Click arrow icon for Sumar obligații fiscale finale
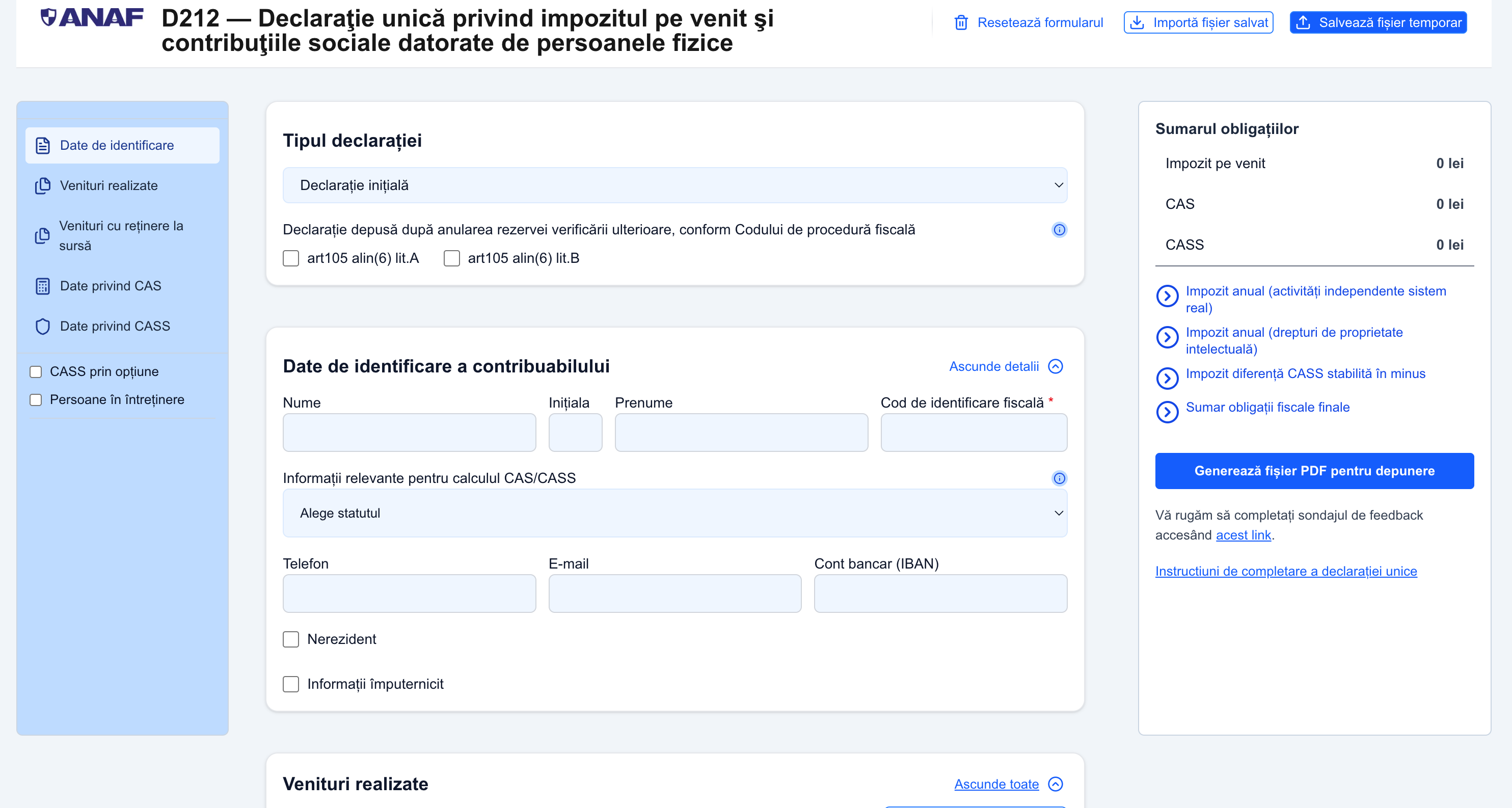 pos(1167,412)
